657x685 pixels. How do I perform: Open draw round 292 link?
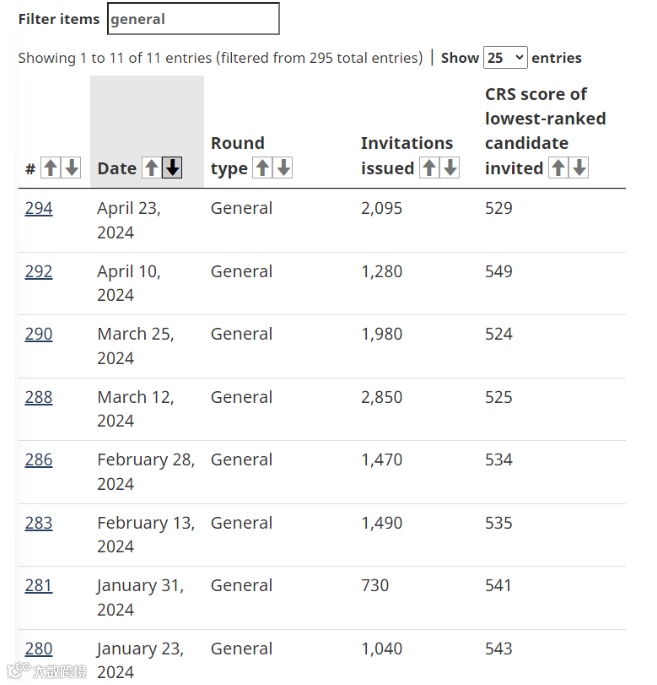(39, 272)
